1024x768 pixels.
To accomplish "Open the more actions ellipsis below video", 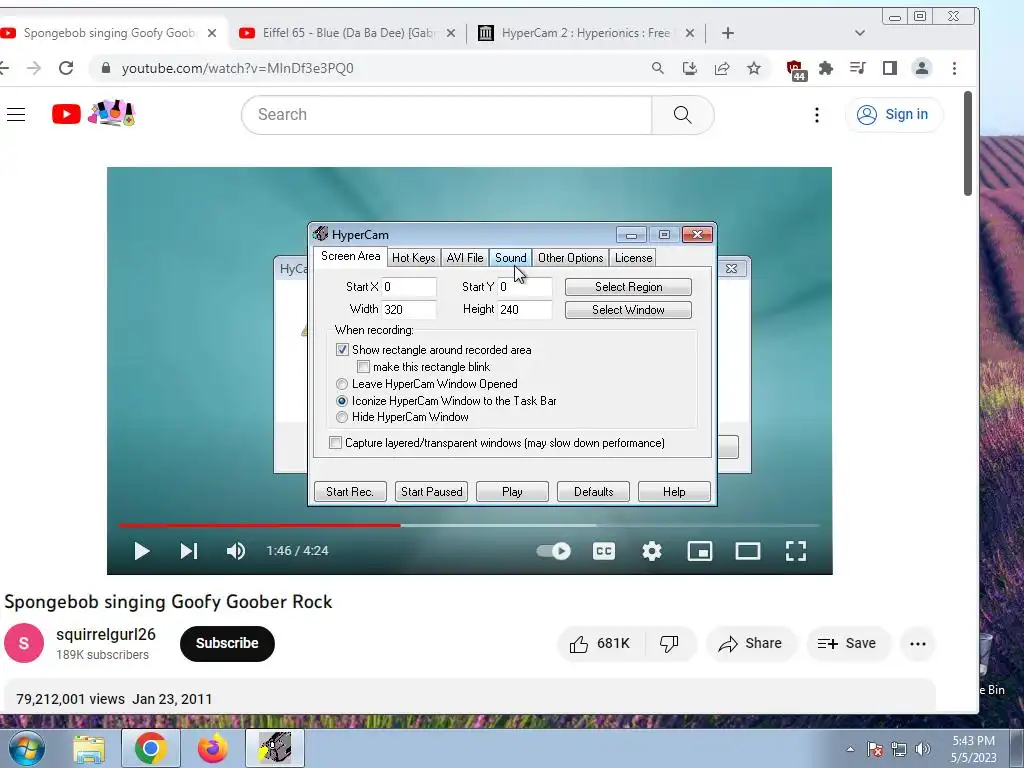I will tap(918, 644).
